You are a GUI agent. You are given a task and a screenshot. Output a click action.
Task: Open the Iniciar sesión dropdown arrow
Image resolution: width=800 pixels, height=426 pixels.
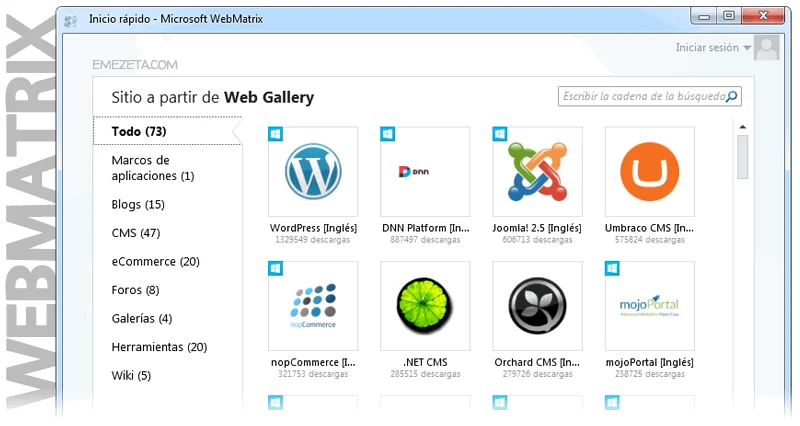pos(747,48)
